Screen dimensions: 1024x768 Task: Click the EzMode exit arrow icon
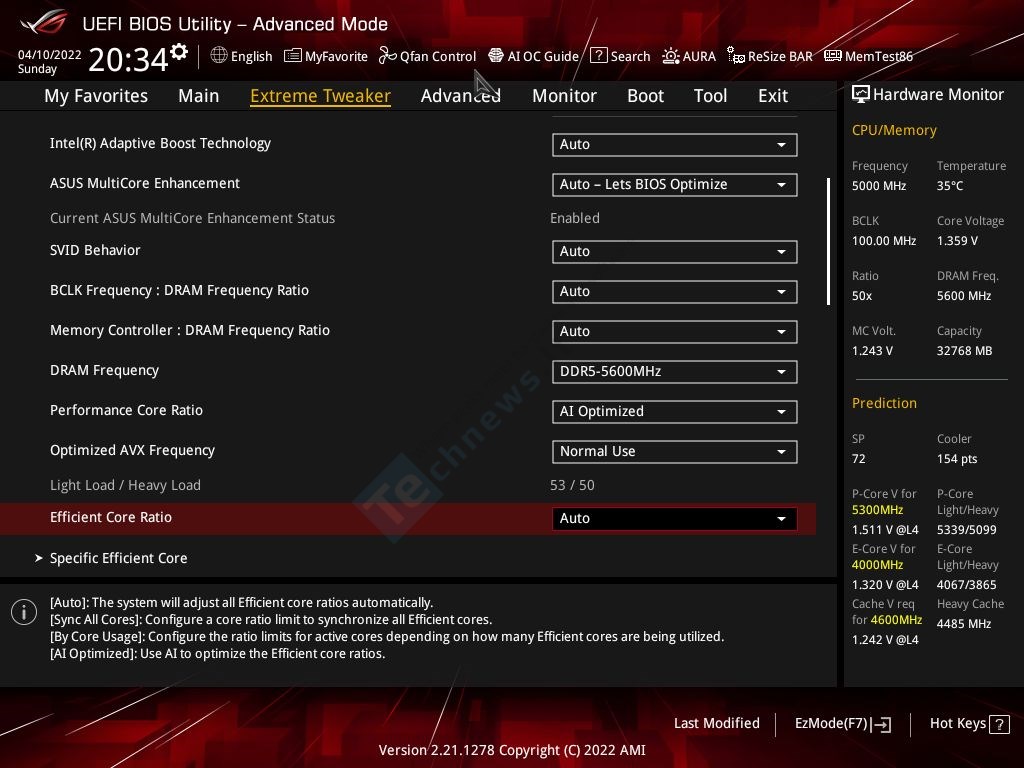tap(882, 724)
